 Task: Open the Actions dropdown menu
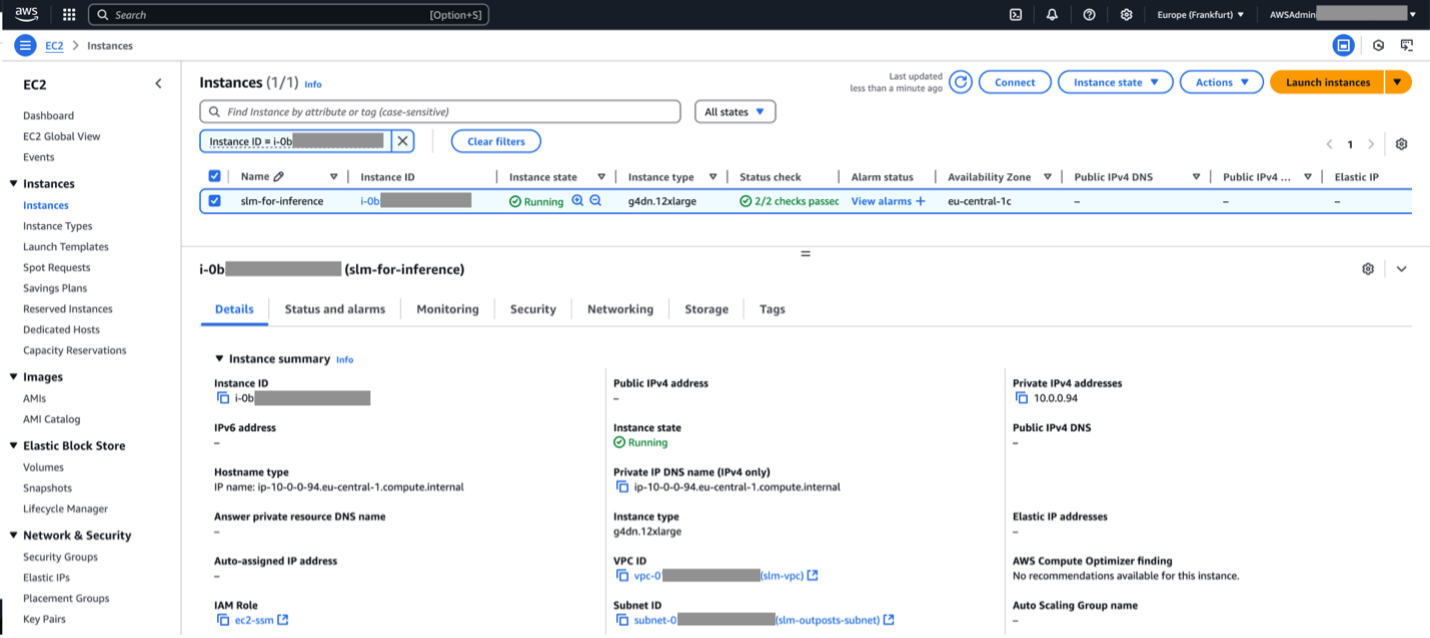[x=1221, y=82]
